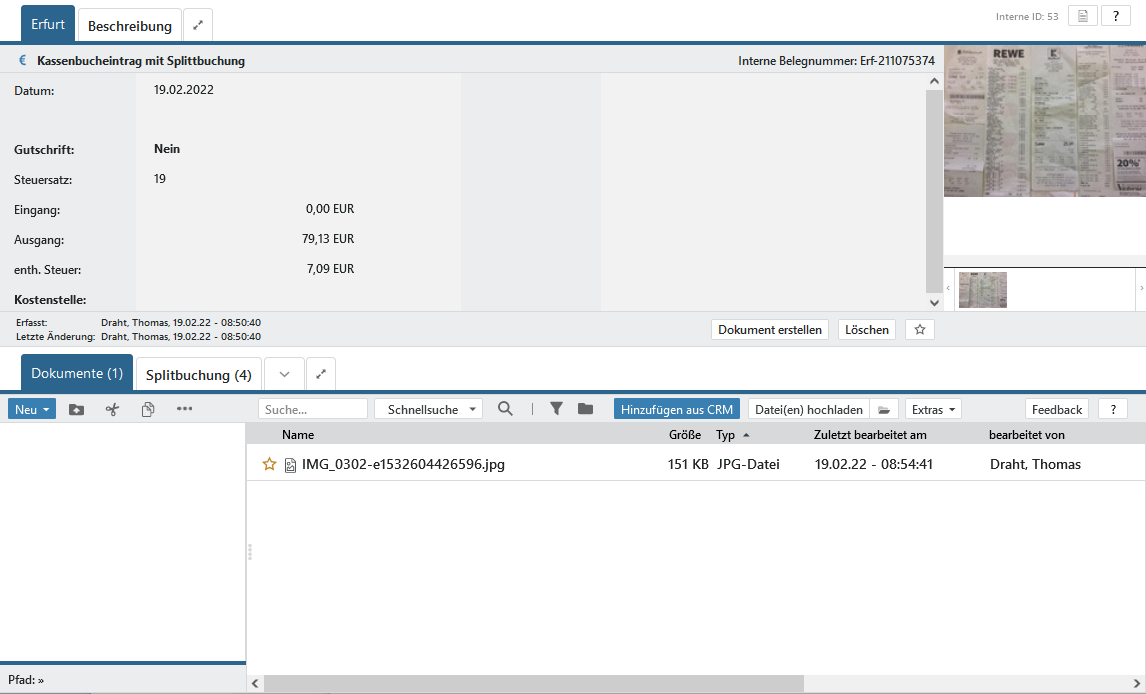Expand the upper panel with arrows icon
The image size is (1146, 694).
(198, 25)
